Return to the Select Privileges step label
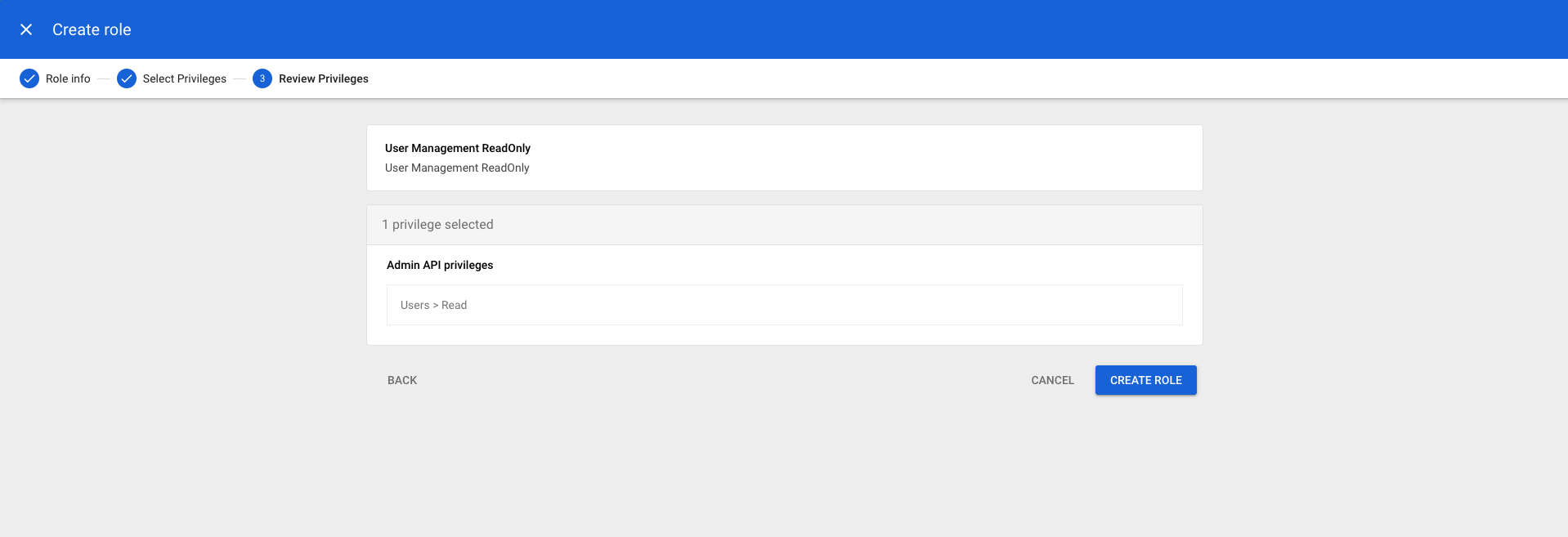 point(184,78)
